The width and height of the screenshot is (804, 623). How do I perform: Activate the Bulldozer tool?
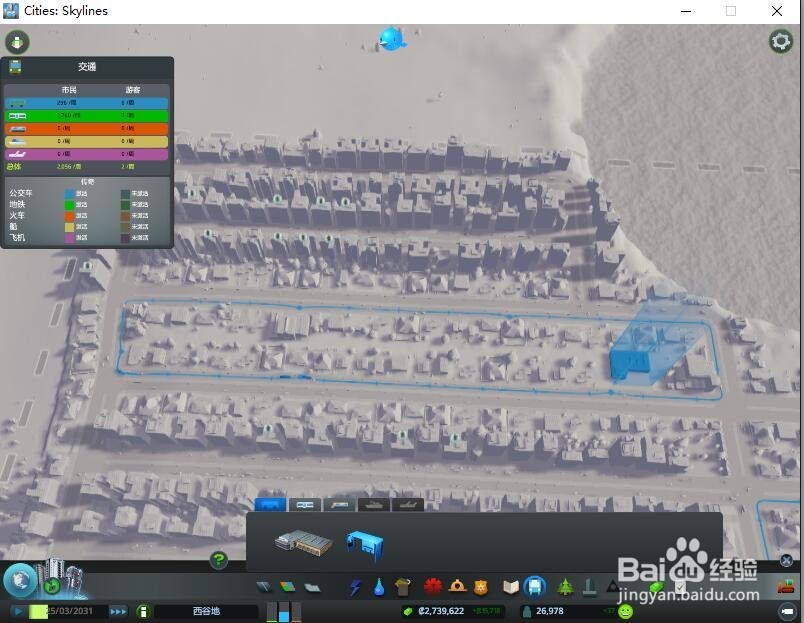(785, 587)
